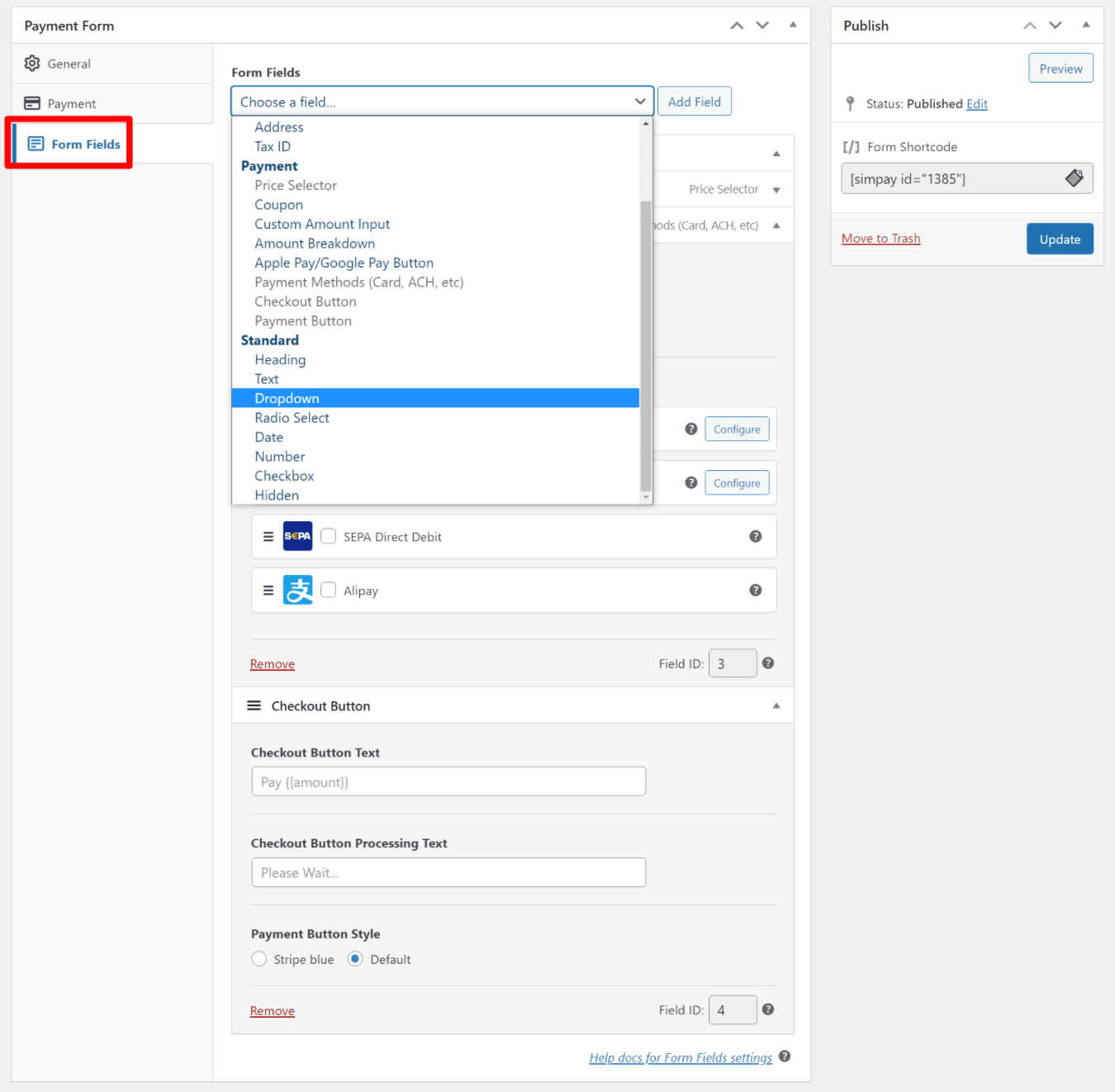Click the Payment card icon

(32, 103)
